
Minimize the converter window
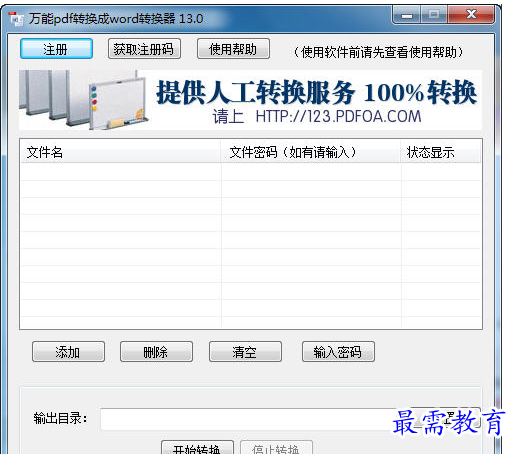pyautogui.click(x=407, y=15)
